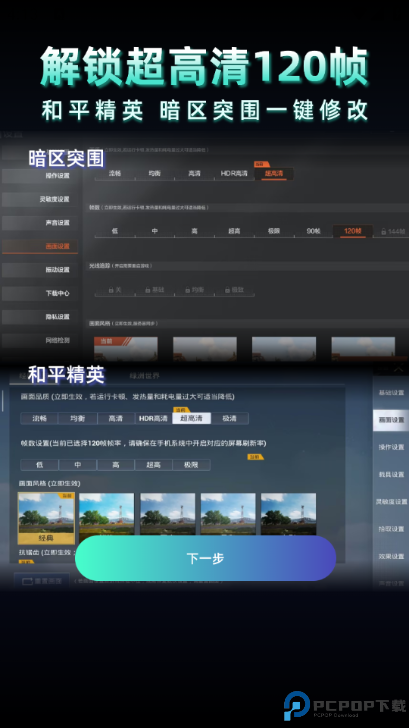Click lock icon beside 基础 ray tracing option

(148, 290)
